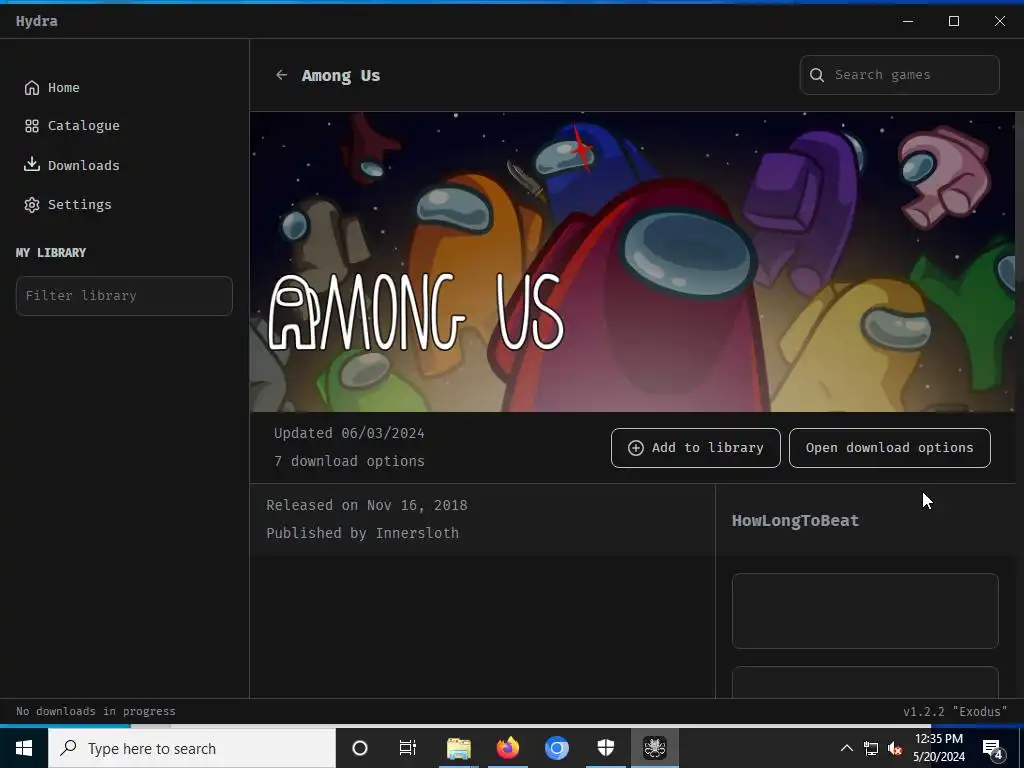The width and height of the screenshot is (1024, 768).
Task: Click the Catalogue grid icon in the sidebar
Action: (31, 126)
